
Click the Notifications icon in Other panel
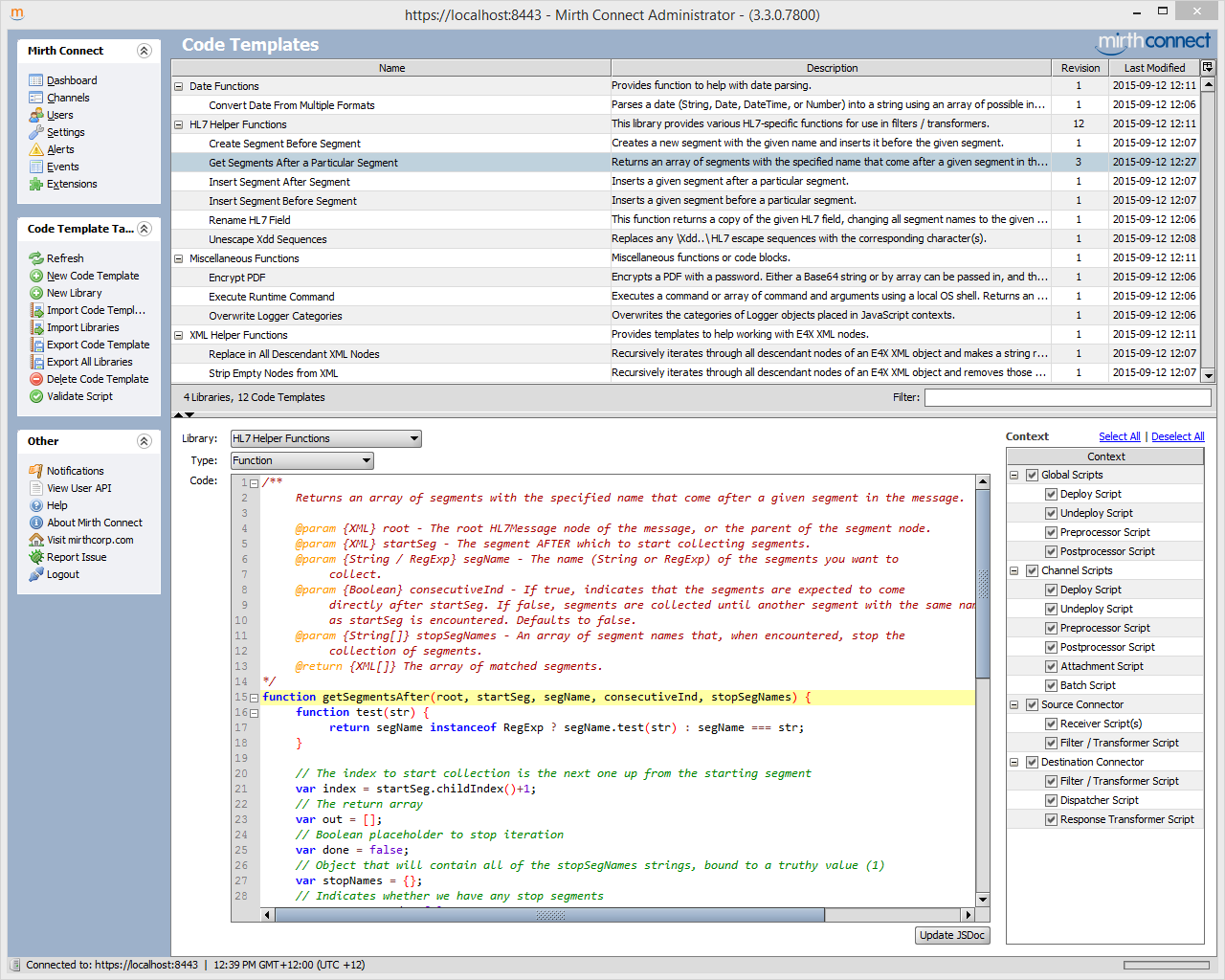tap(36, 471)
